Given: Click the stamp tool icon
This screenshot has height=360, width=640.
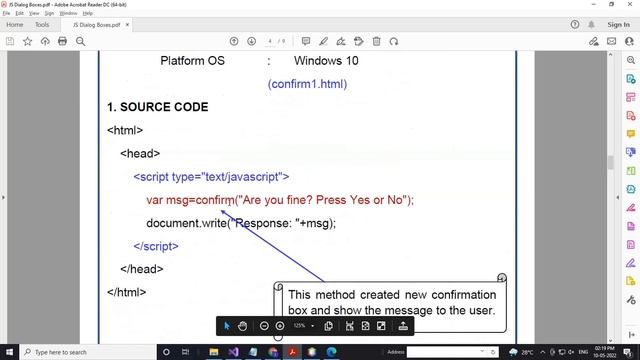Looking at the screenshot, I should coord(359,41).
